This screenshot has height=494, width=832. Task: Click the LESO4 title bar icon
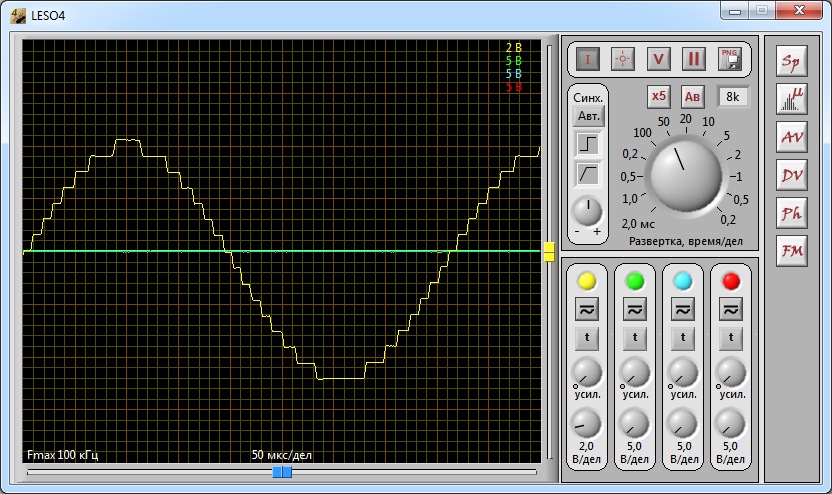click(x=19, y=16)
